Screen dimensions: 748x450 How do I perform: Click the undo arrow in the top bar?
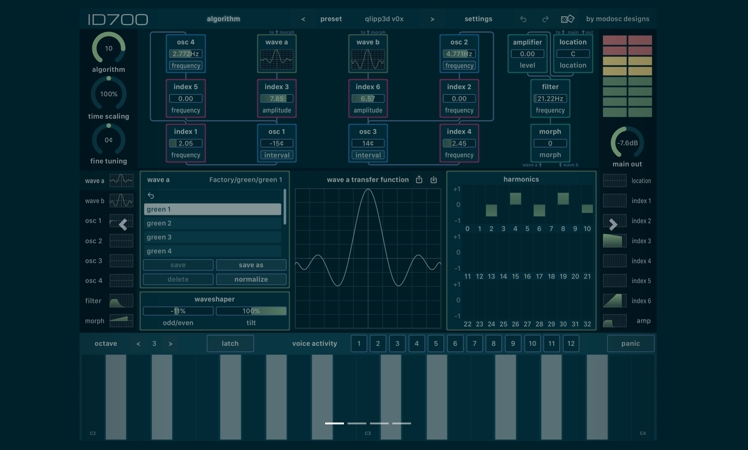click(x=523, y=19)
